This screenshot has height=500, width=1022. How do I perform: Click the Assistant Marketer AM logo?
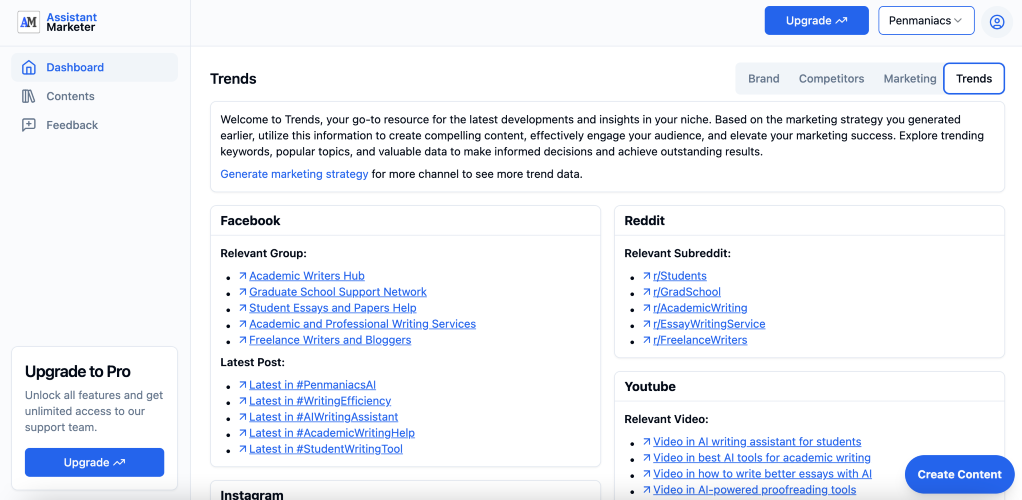[29, 22]
